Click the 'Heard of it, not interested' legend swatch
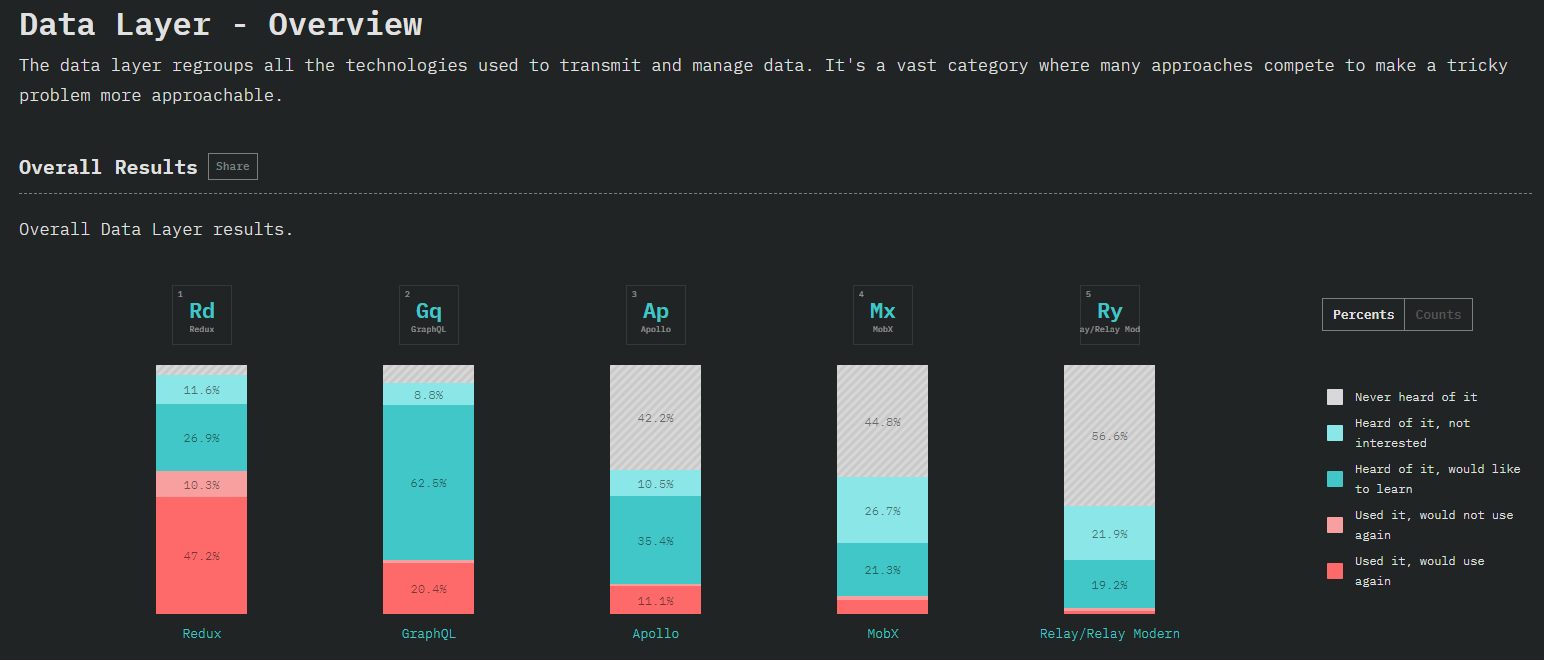This screenshot has width=1544, height=660. [1335, 433]
